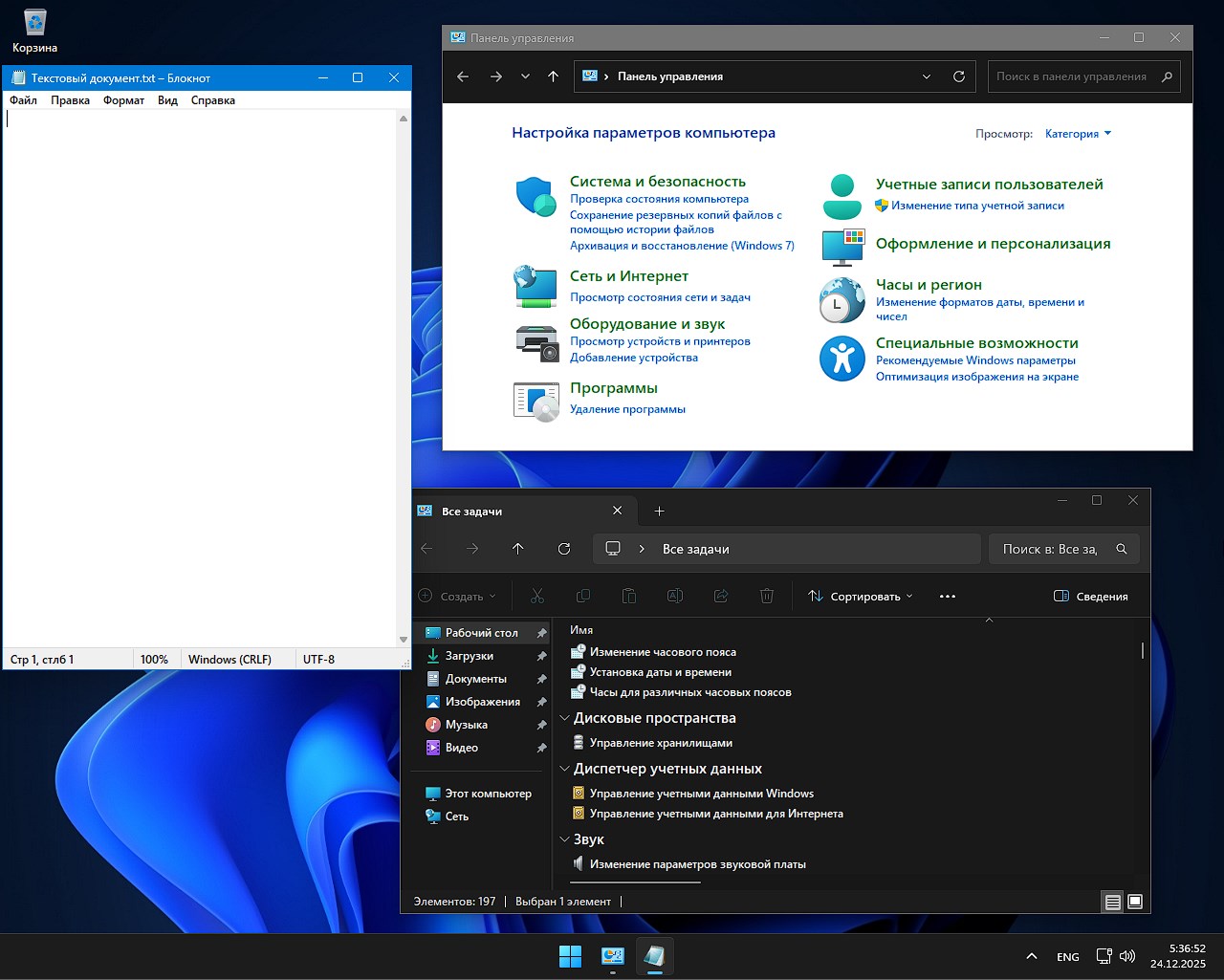Click the Изменение типа учетной записи link
This screenshot has height=980, width=1224.
tap(976, 205)
